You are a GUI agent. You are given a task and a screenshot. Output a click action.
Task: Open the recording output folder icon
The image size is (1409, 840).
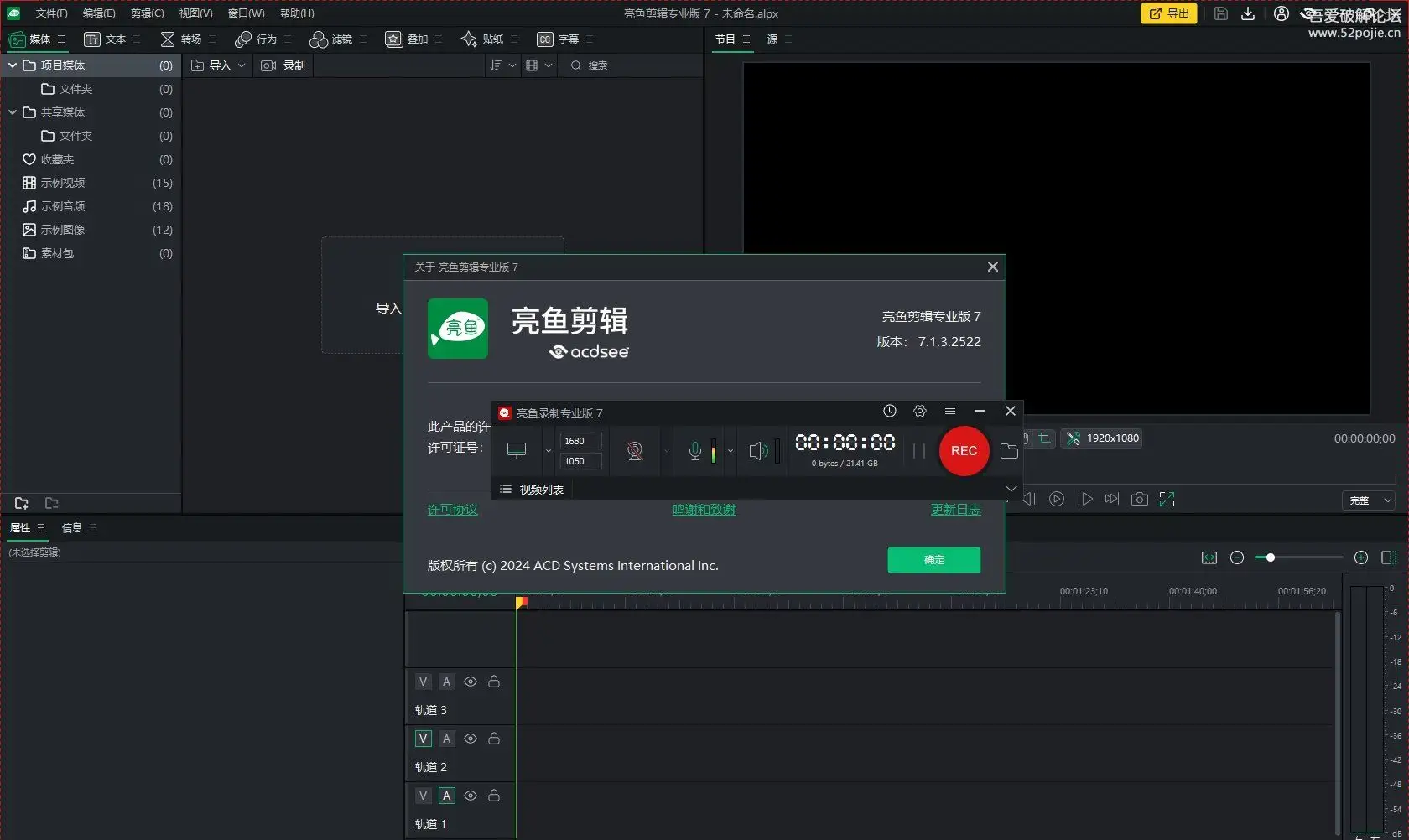click(x=1009, y=451)
